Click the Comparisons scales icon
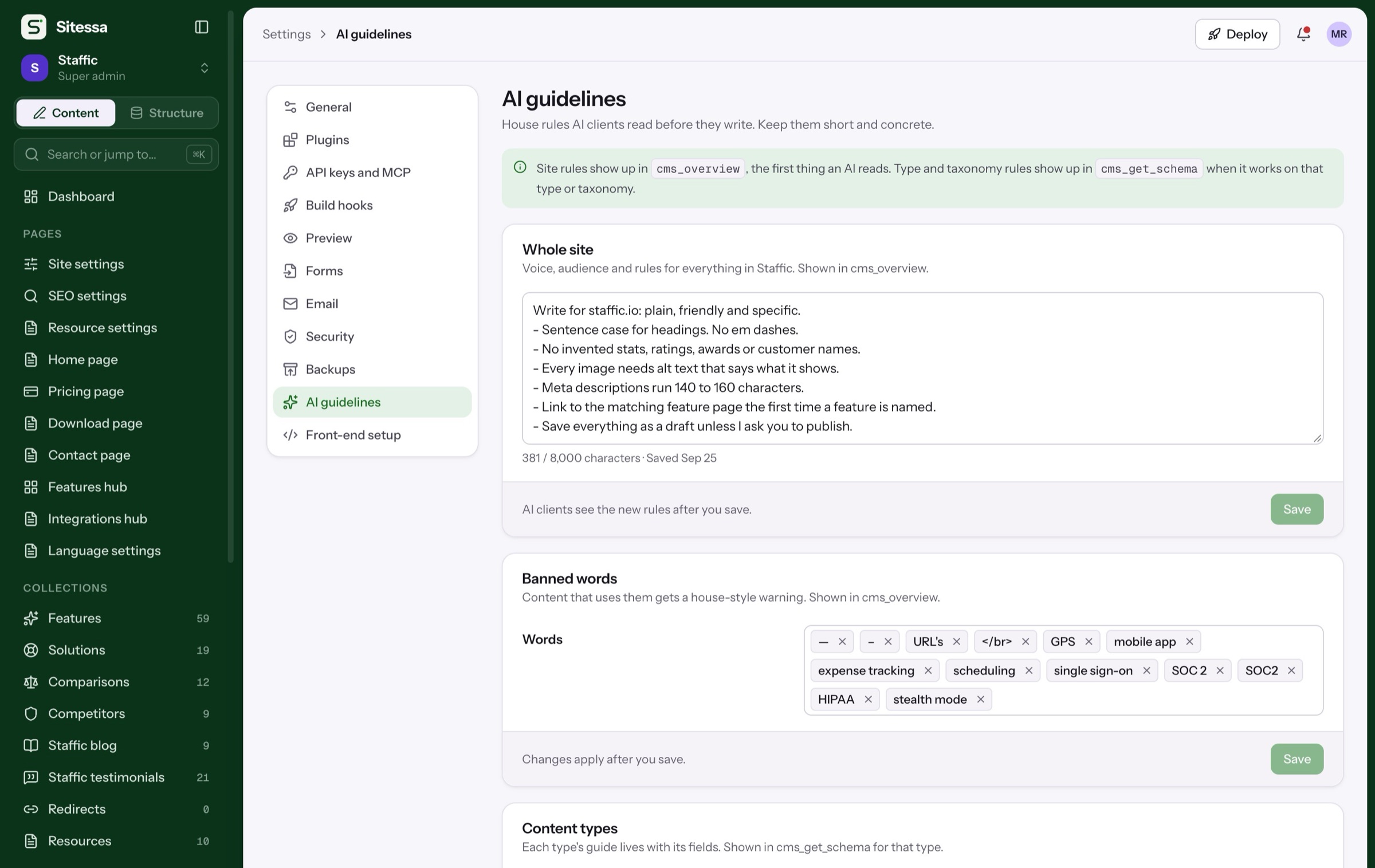This screenshot has height=868, width=1375. click(31, 682)
